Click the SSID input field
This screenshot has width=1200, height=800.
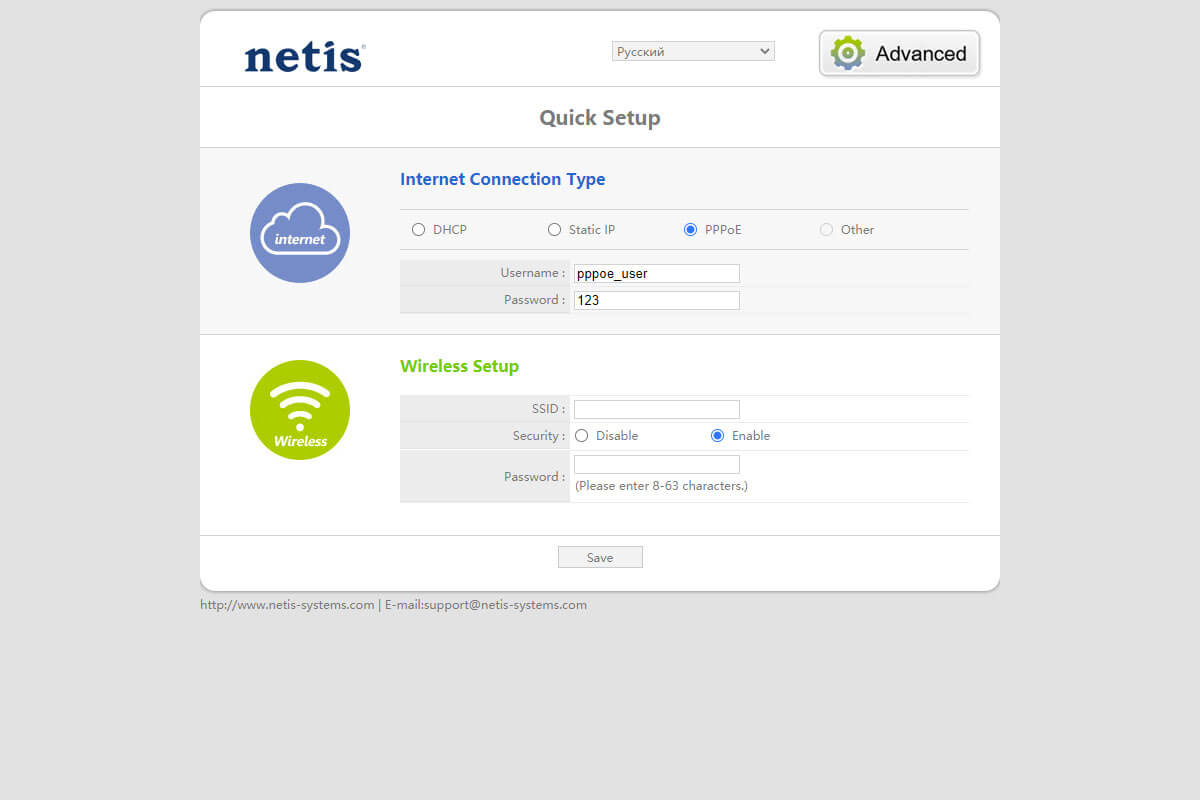pyautogui.click(x=656, y=409)
